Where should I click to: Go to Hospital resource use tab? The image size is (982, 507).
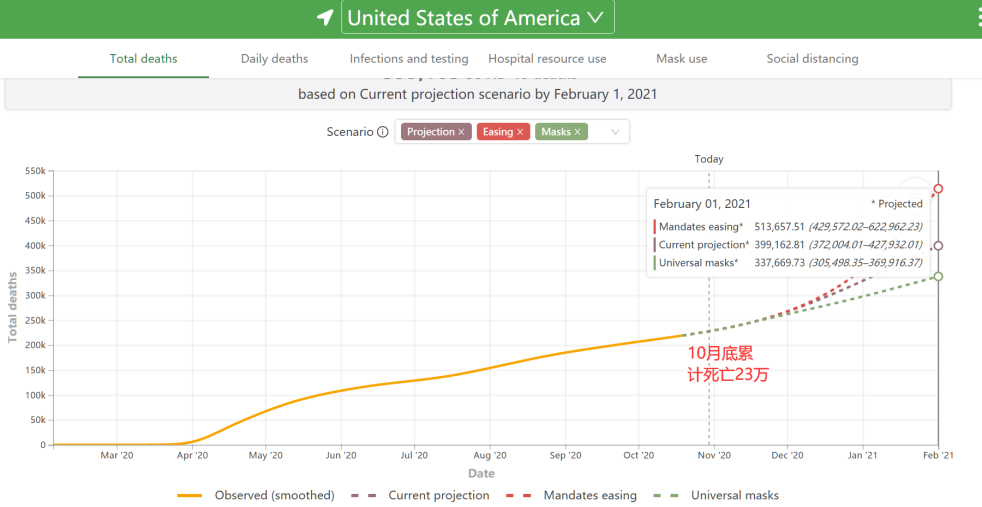point(547,59)
